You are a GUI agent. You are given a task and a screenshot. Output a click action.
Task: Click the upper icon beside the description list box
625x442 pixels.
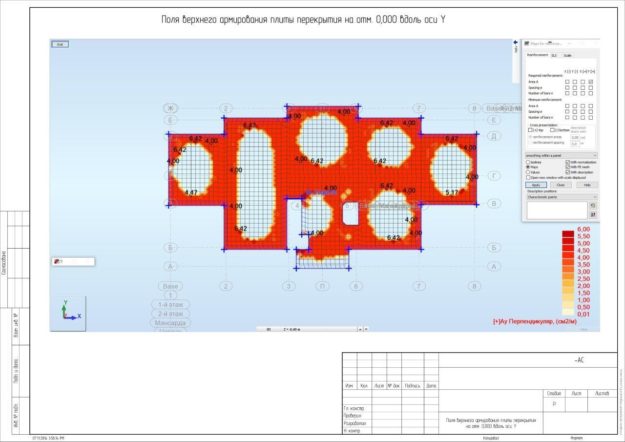click(x=593, y=206)
